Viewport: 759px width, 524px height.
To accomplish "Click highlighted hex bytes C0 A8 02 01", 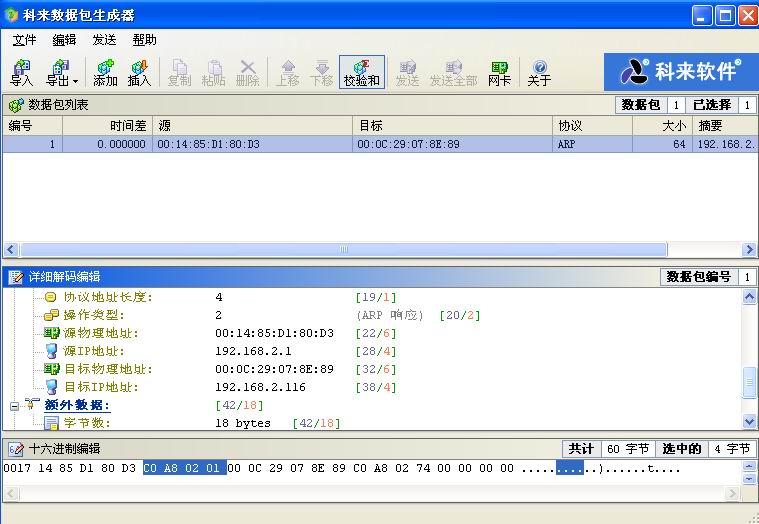I will coord(185,468).
